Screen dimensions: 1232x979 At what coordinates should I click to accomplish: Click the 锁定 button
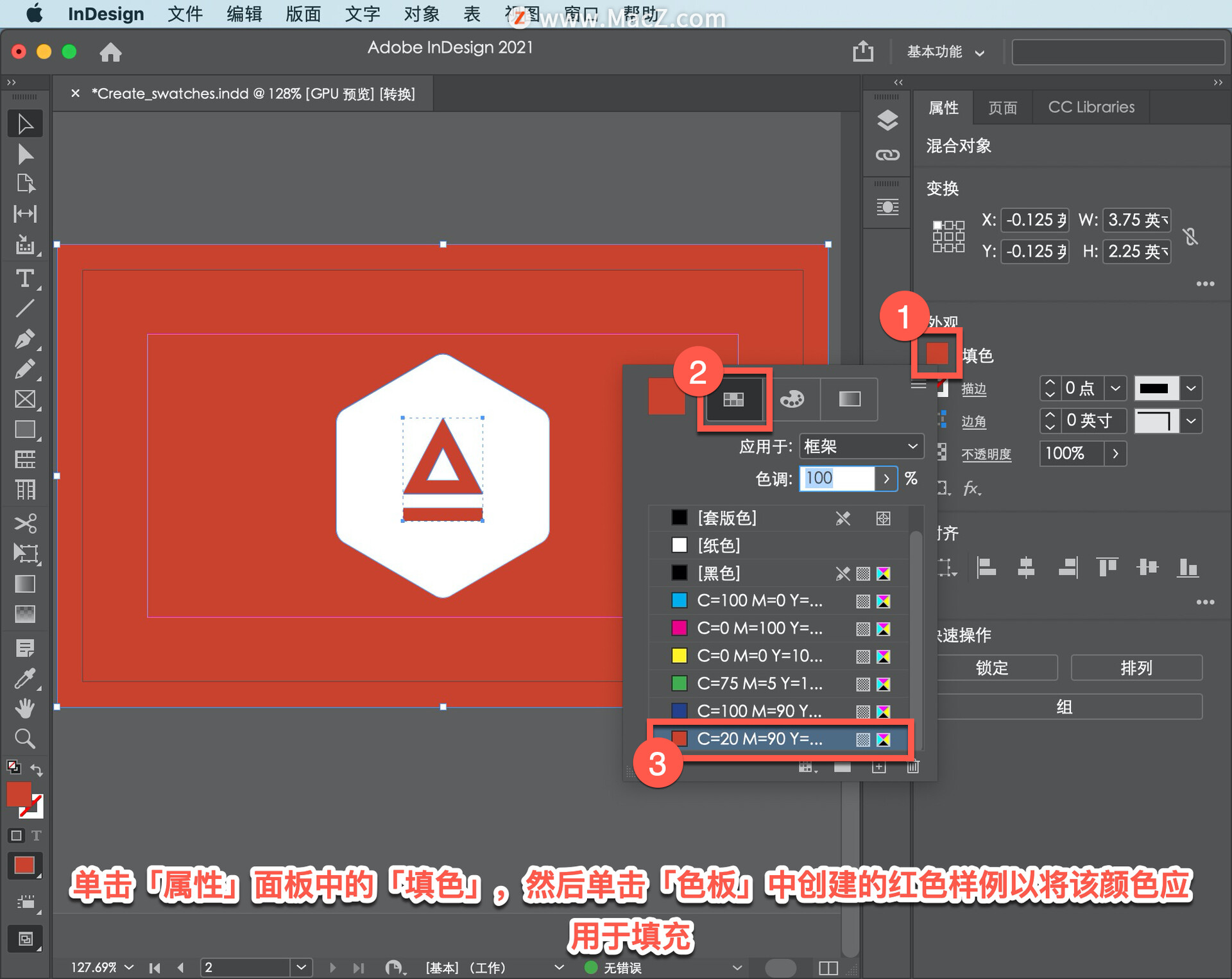point(991,668)
